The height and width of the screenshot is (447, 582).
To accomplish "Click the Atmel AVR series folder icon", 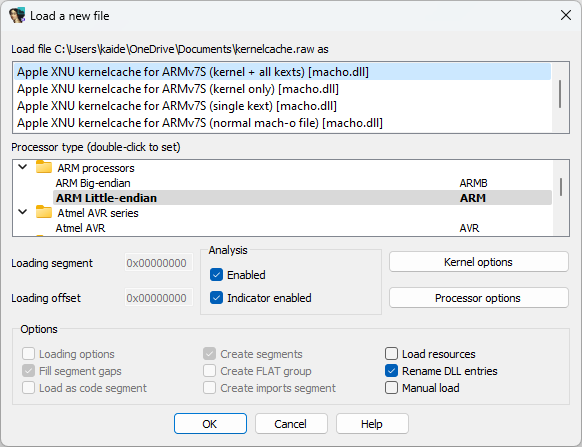I will click(x=44, y=212).
